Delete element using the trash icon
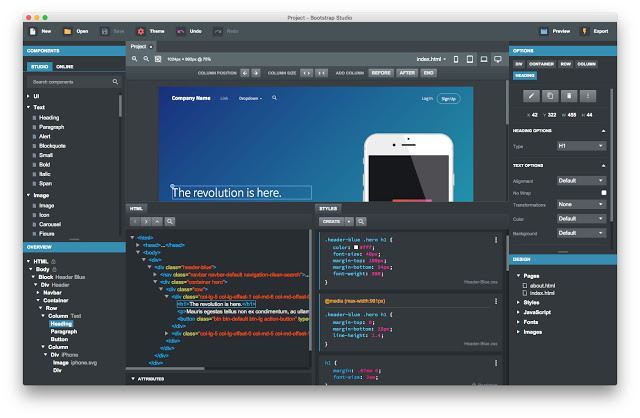The height and width of the screenshot is (418, 640). pos(568,96)
